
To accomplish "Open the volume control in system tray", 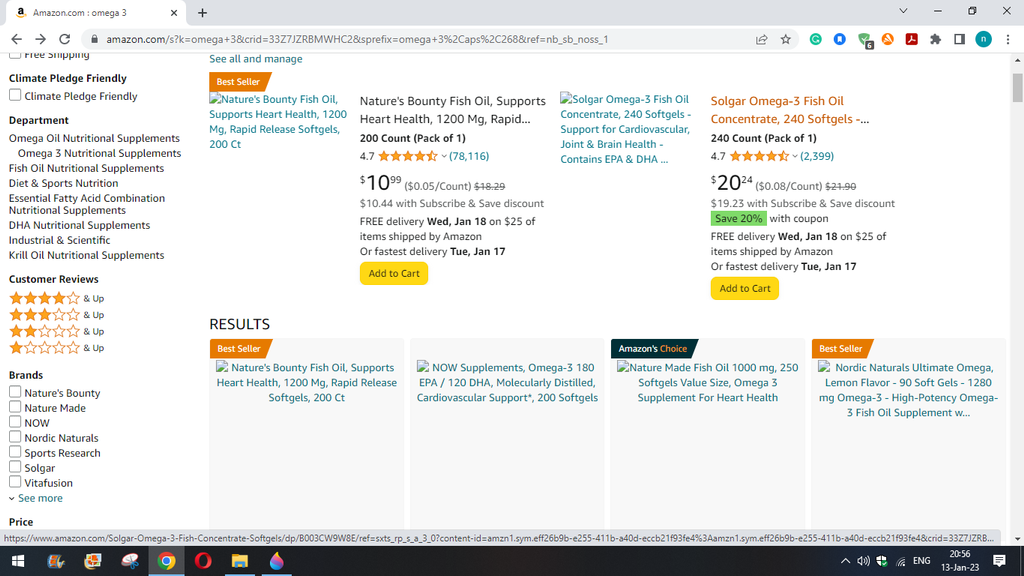I will coord(863,561).
